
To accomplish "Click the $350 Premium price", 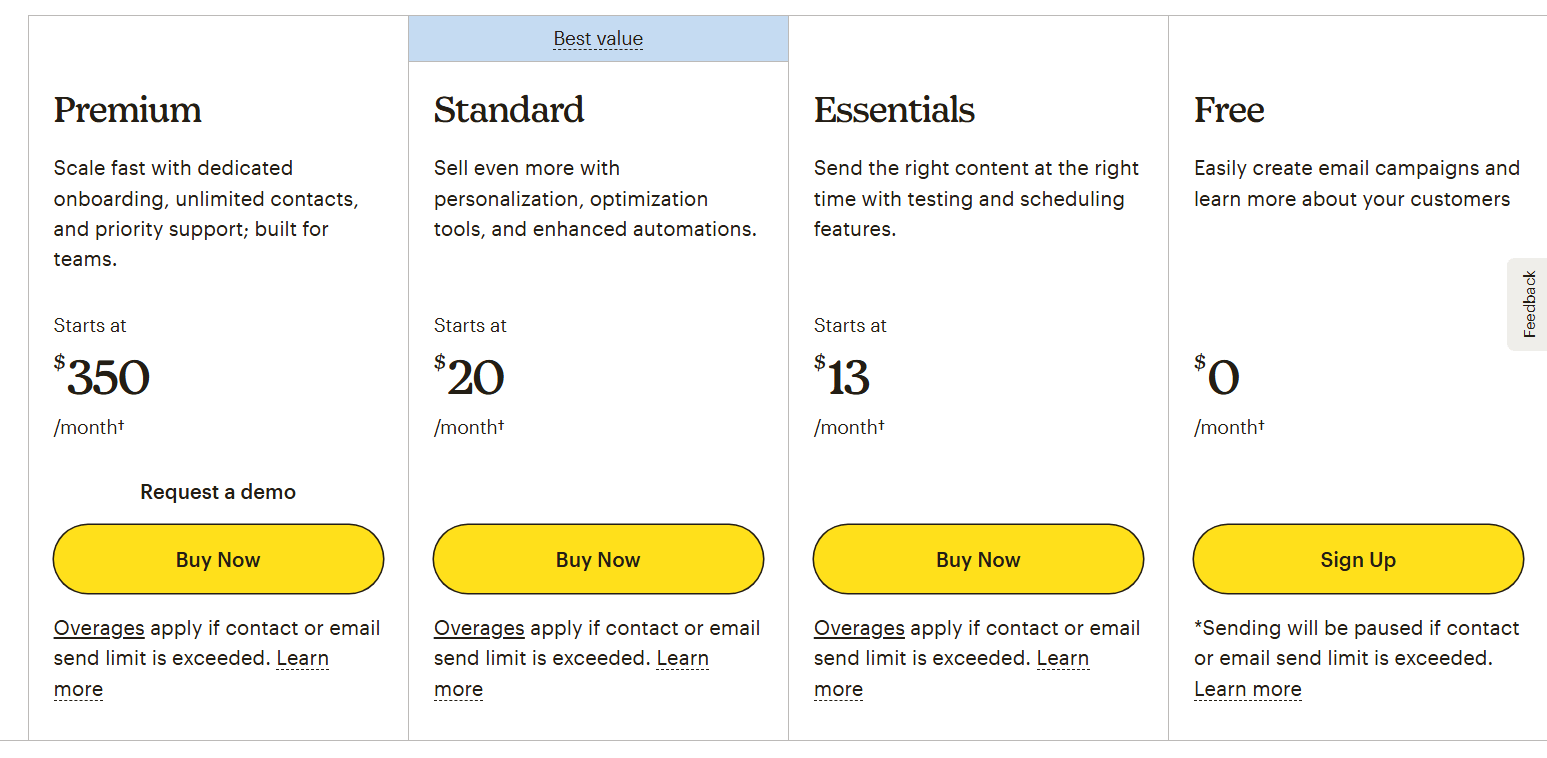I will click(x=102, y=378).
